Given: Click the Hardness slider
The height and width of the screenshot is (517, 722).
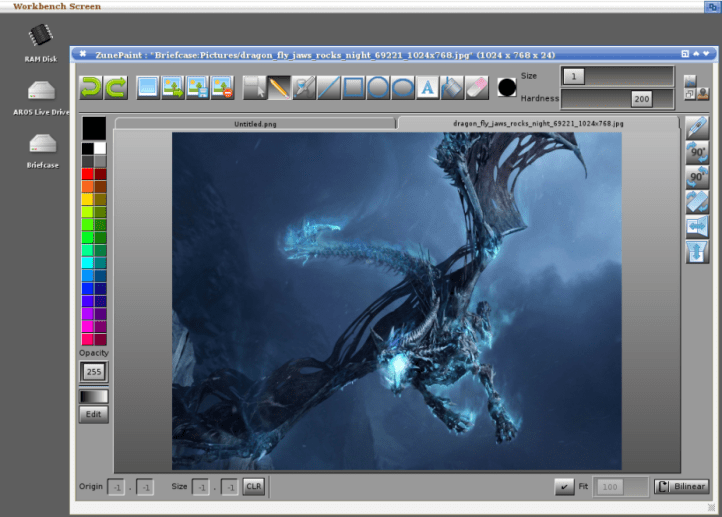Looking at the screenshot, I should 617,99.
